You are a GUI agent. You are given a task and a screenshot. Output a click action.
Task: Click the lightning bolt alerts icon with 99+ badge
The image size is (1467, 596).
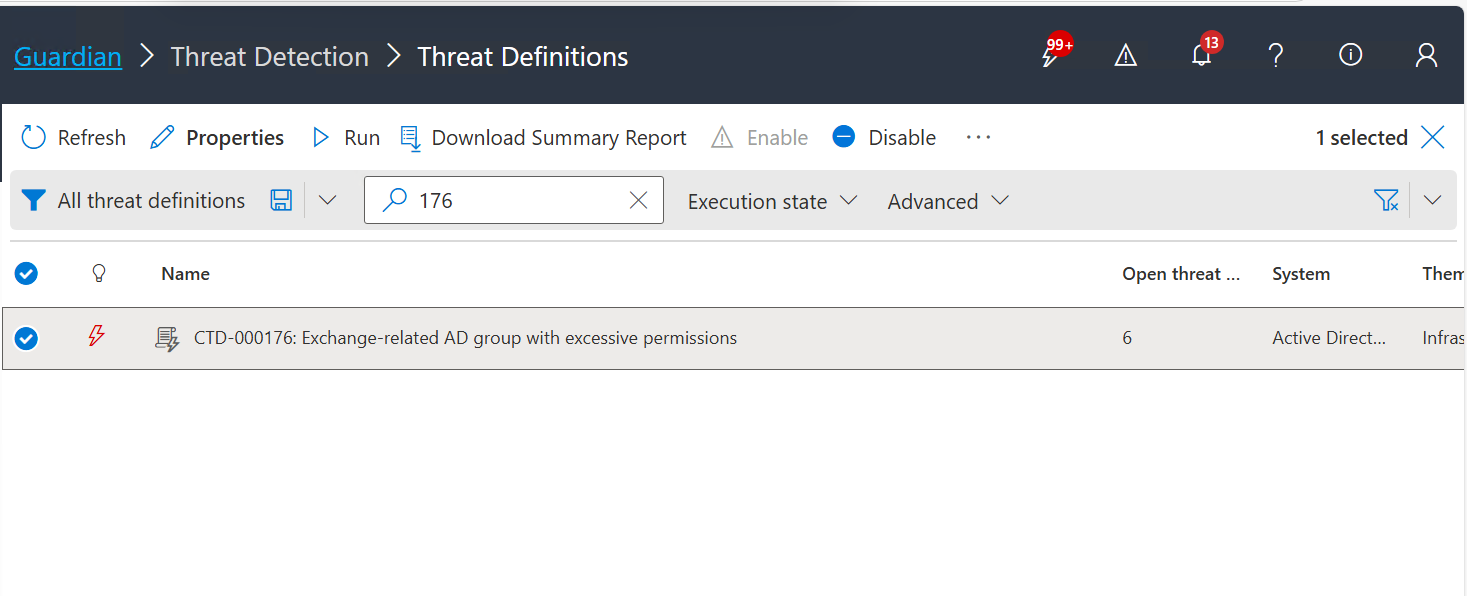tap(1052, 56)
